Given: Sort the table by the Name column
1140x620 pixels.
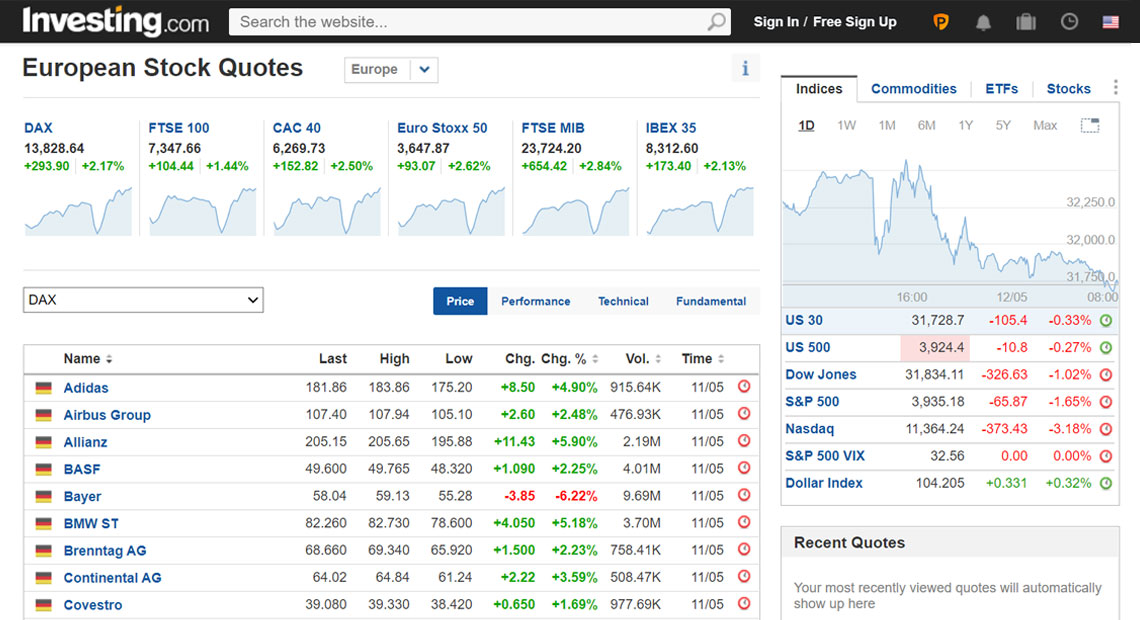Looking at the screenshot, I should (x=87, y=358).
